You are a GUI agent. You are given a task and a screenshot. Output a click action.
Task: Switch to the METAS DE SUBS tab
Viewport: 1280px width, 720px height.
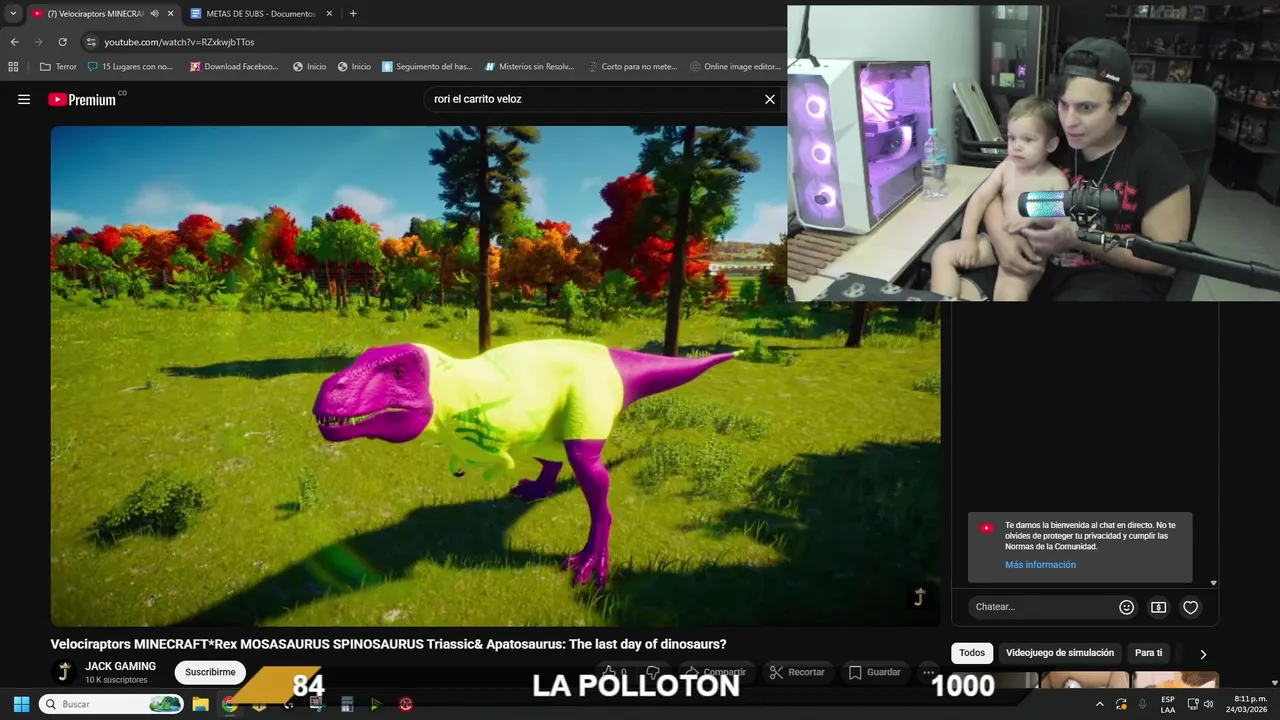coord(260,14)
